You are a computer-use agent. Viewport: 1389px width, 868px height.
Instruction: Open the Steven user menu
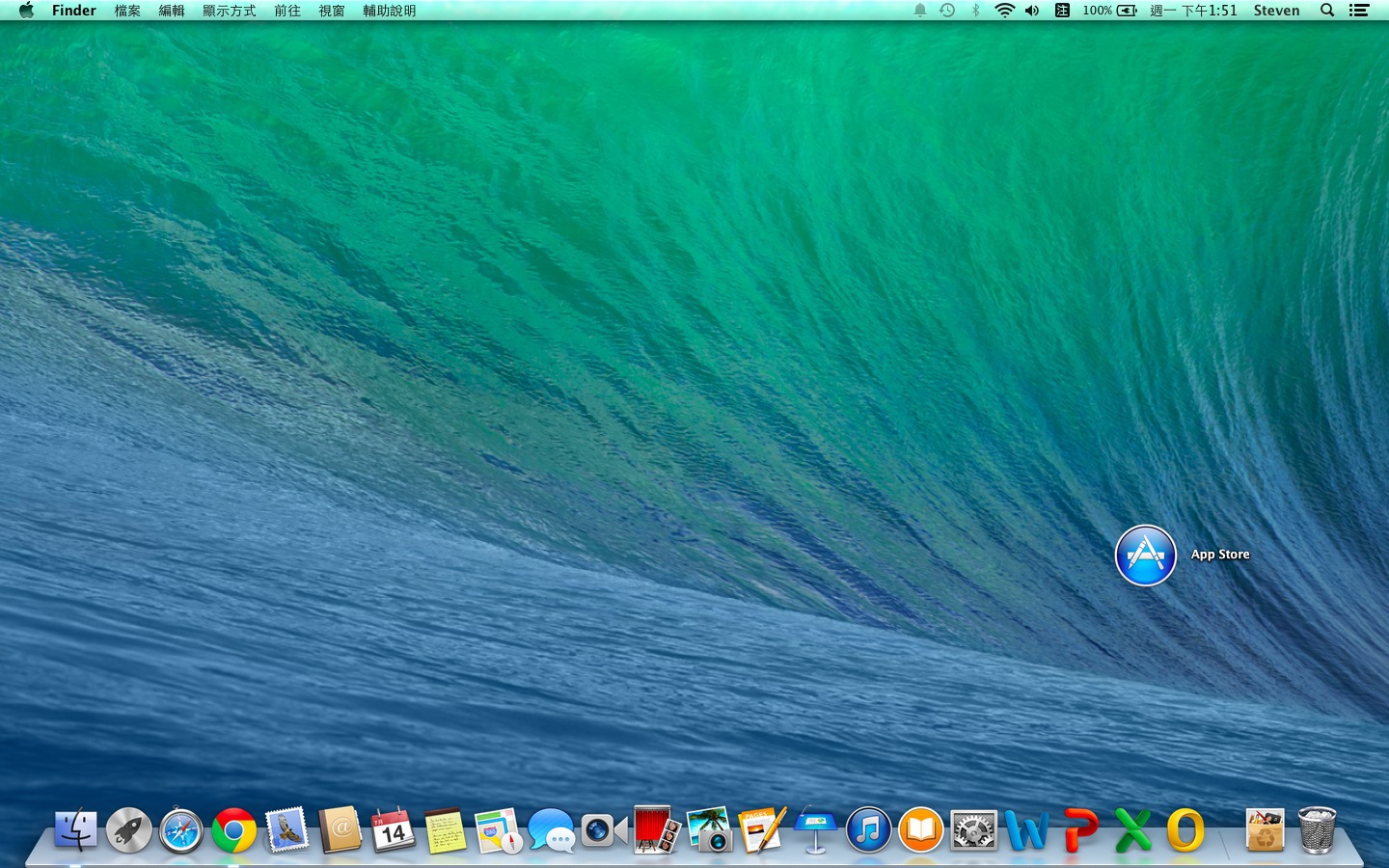(x=1276, y=11)
